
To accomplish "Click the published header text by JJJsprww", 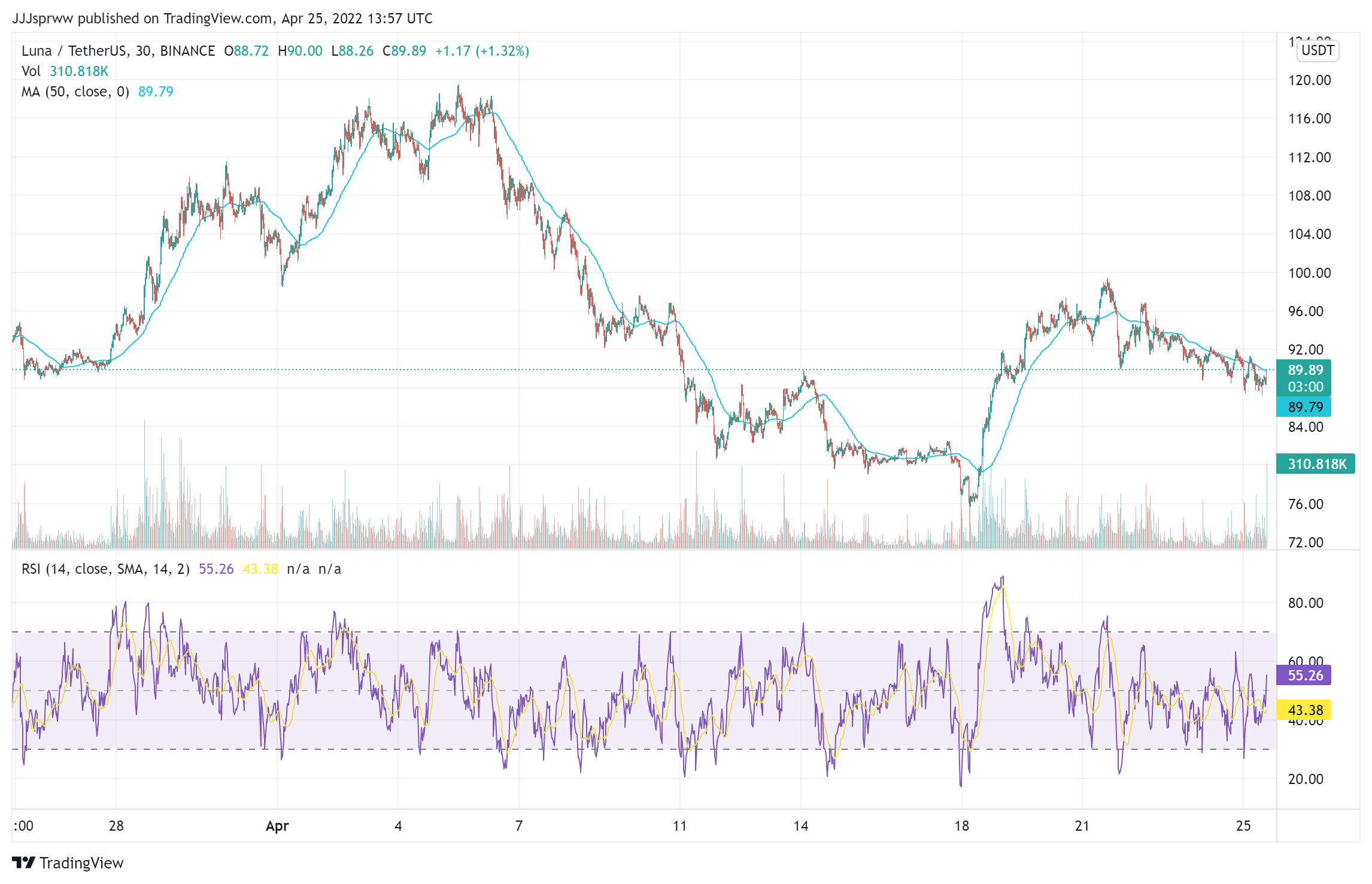I will (x=222, y=19).
